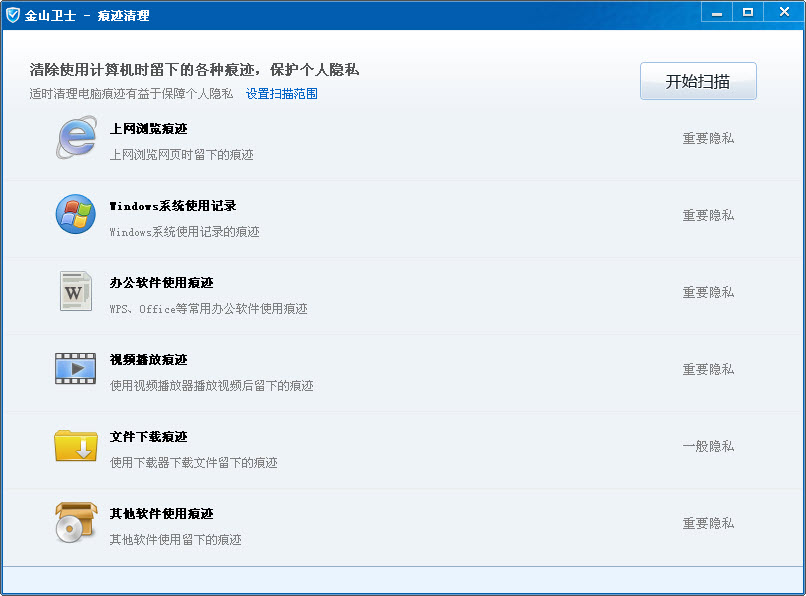Viewport: 806px width, 596px height.
Task: Click description 上网浏览网页时留下的痕迹
Action: point(181,154)
